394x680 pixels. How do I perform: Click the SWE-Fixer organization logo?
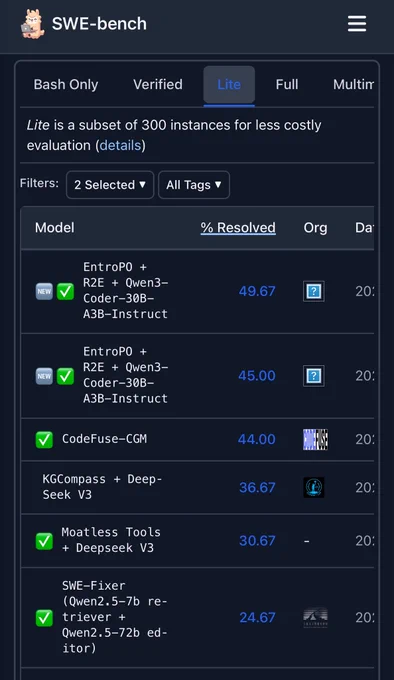(x=315, y=618)
